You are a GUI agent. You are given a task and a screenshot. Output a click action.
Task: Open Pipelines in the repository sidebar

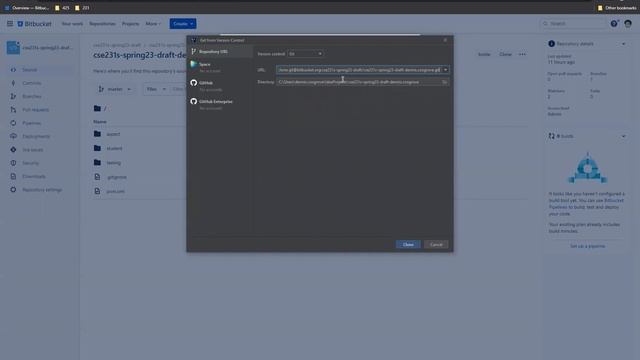point(31,123)
